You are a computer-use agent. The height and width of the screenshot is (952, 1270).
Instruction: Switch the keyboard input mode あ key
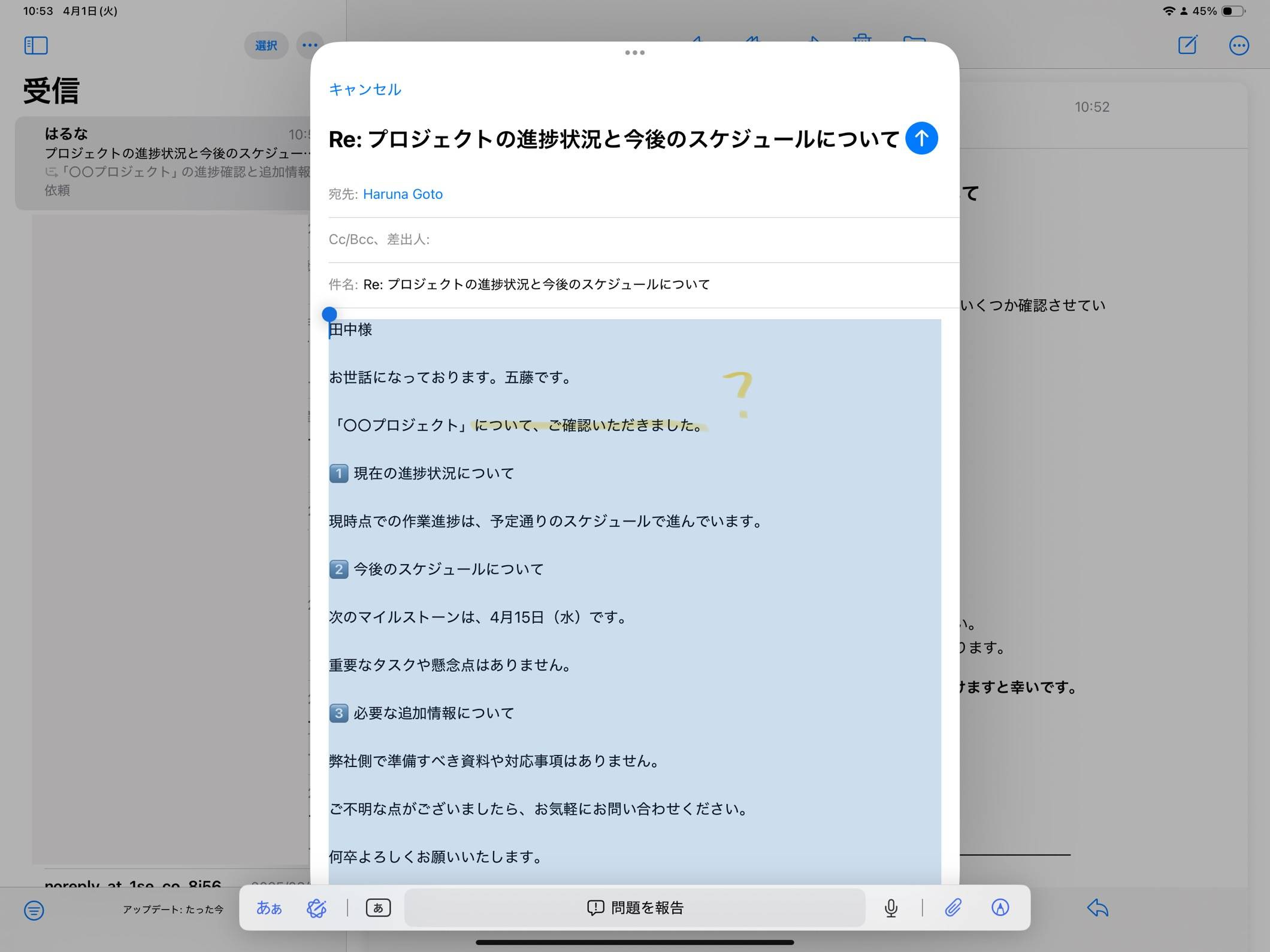(378, 908)
